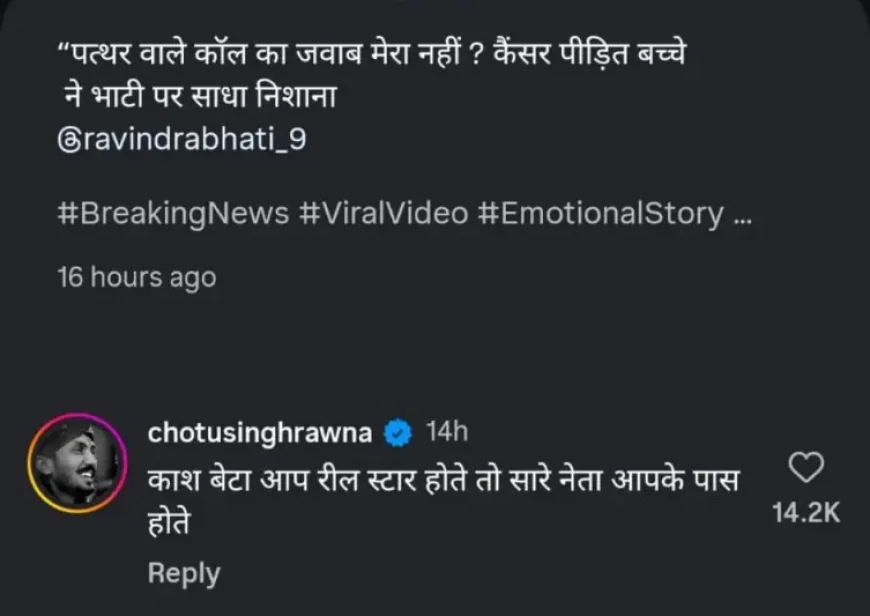
Task: Open the chotusinghrawna username profile link
Action: (x=259, y=433)
